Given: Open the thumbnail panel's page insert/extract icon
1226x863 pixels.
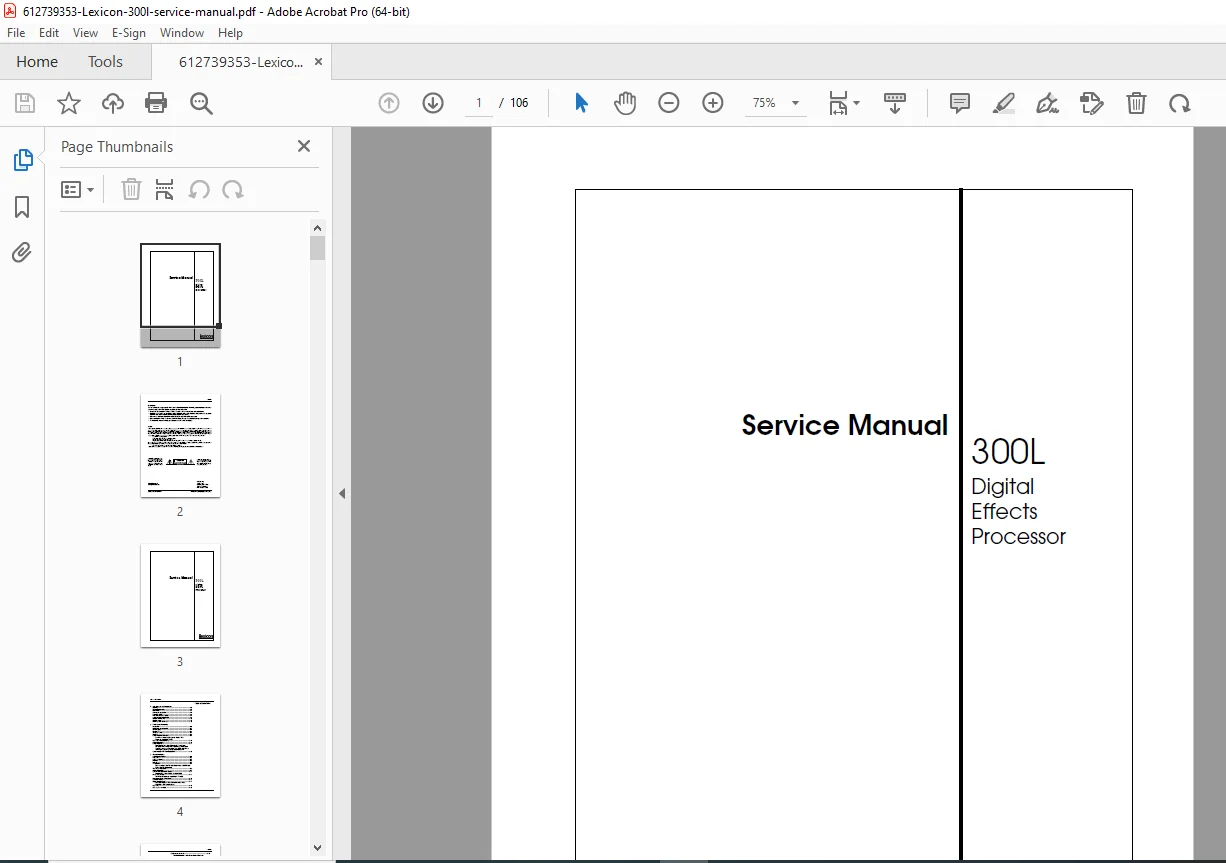Looking at the screenshot, I should tap(165, 190).
